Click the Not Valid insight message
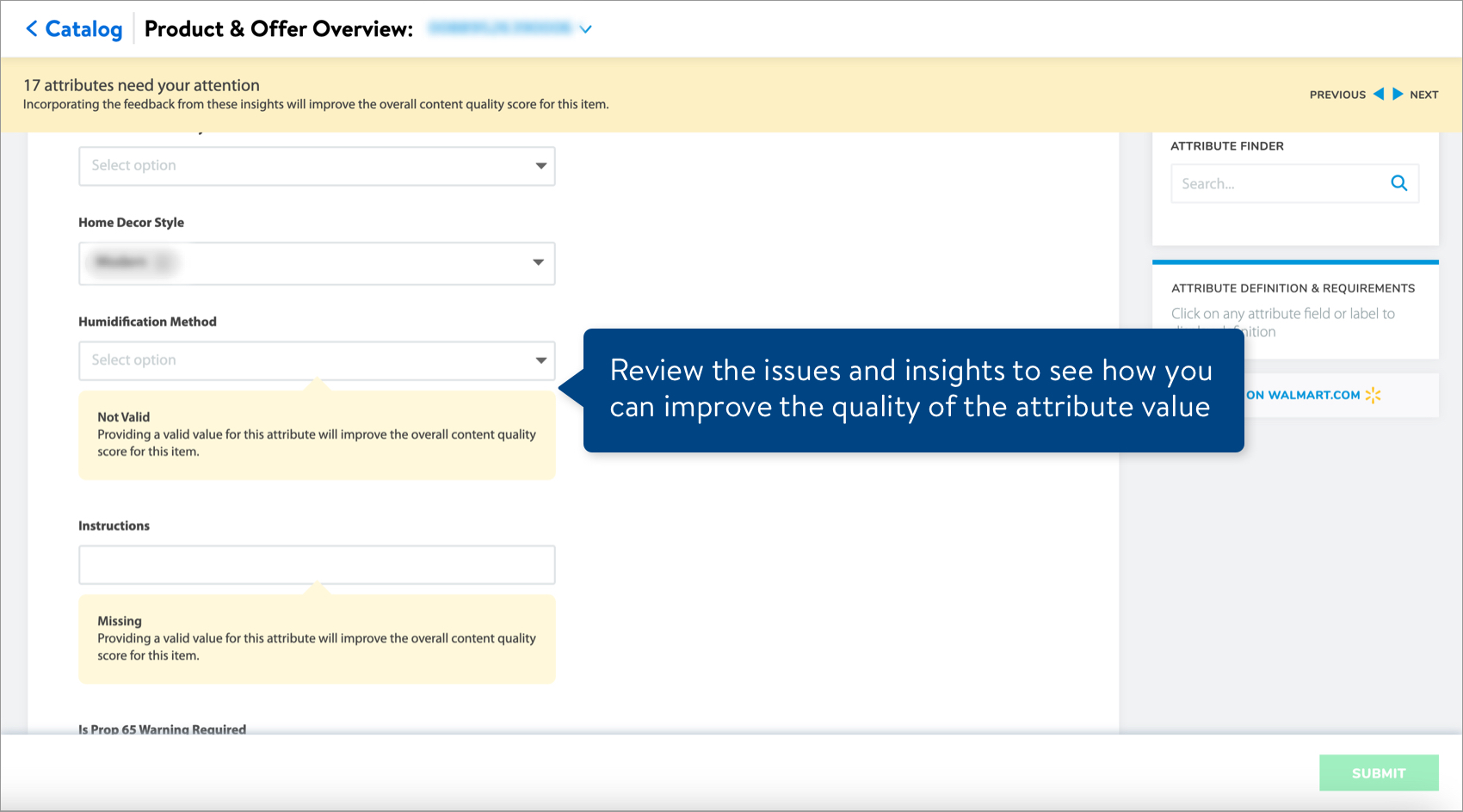1463x812 pixels. point(317,435)
